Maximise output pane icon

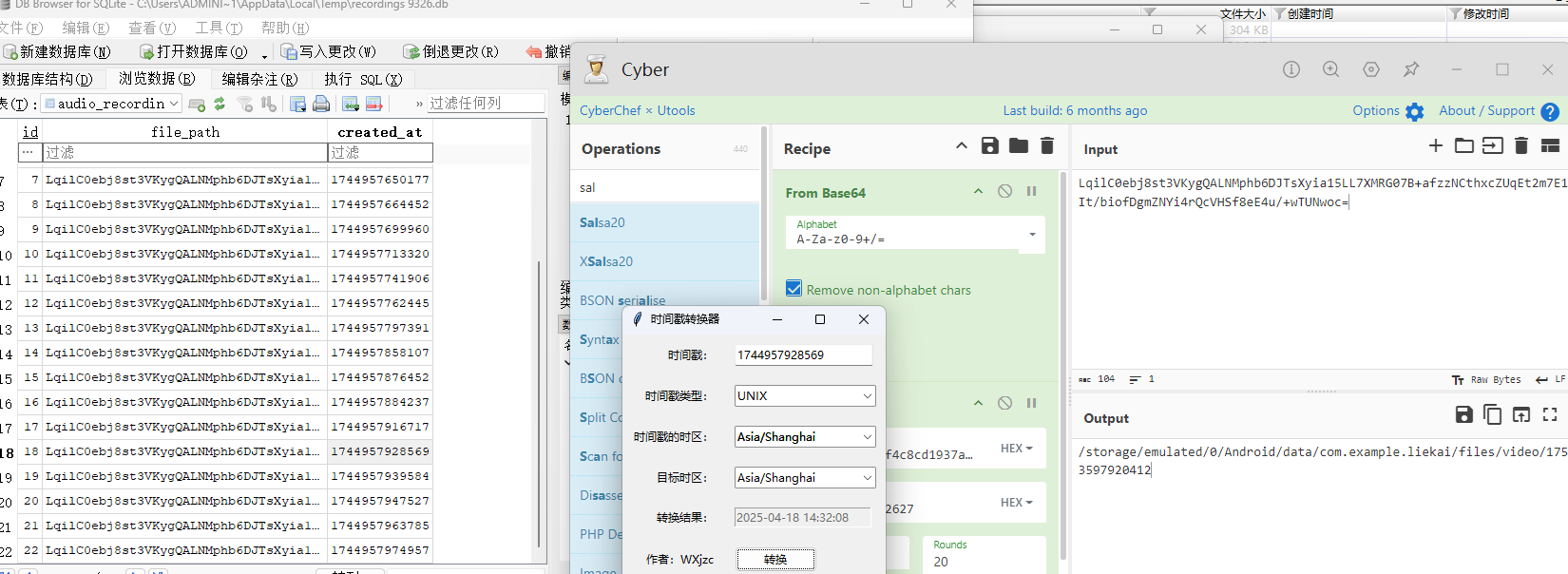coord(1550,414)
